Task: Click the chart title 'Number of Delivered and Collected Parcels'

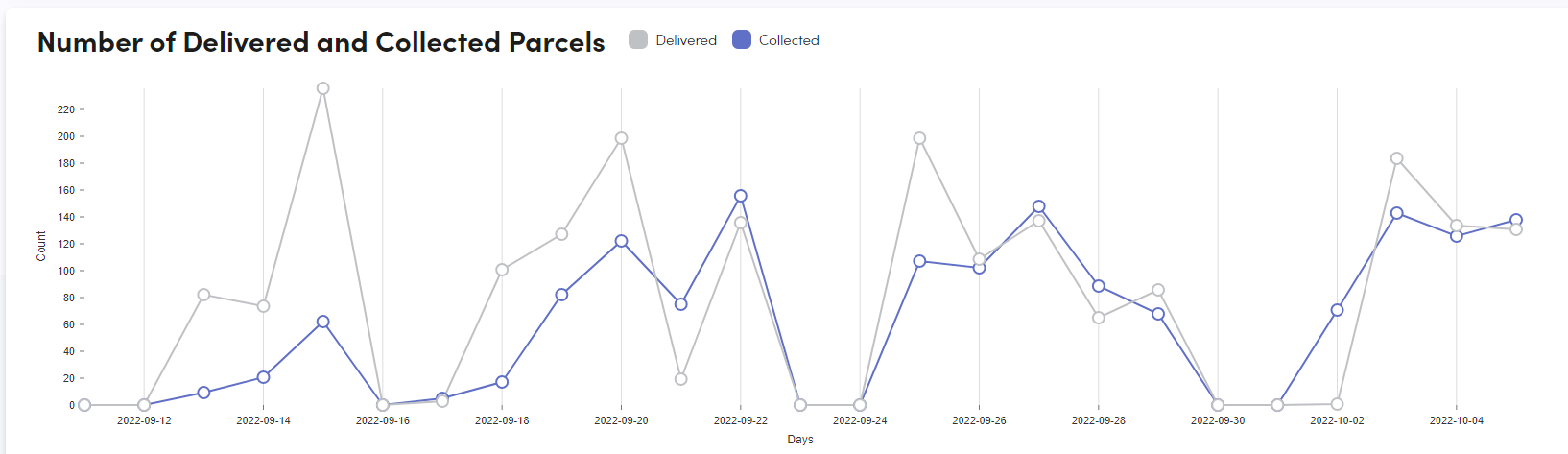Action: pos(321,42)
